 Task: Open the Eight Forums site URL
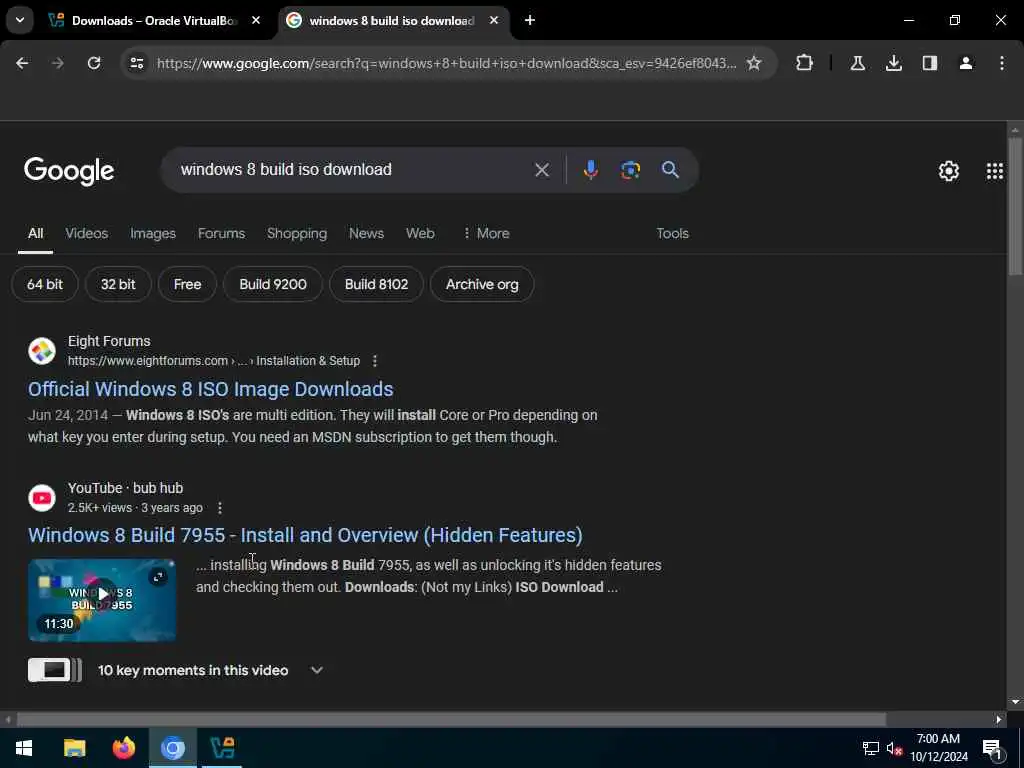214,361
